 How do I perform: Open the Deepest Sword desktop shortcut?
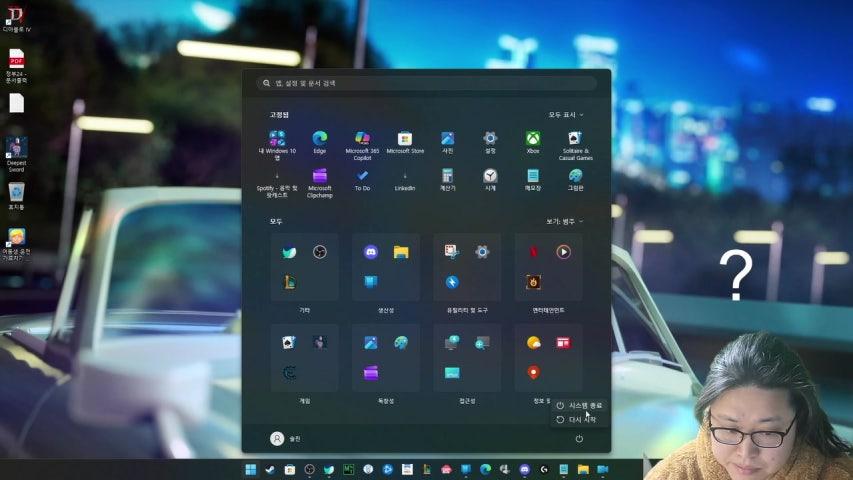pyautogui.click(x=16, y=155)
